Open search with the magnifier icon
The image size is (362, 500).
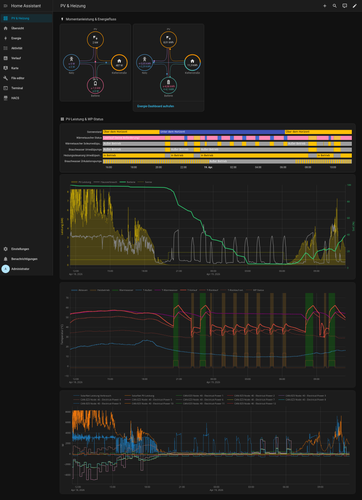(335, 6)
